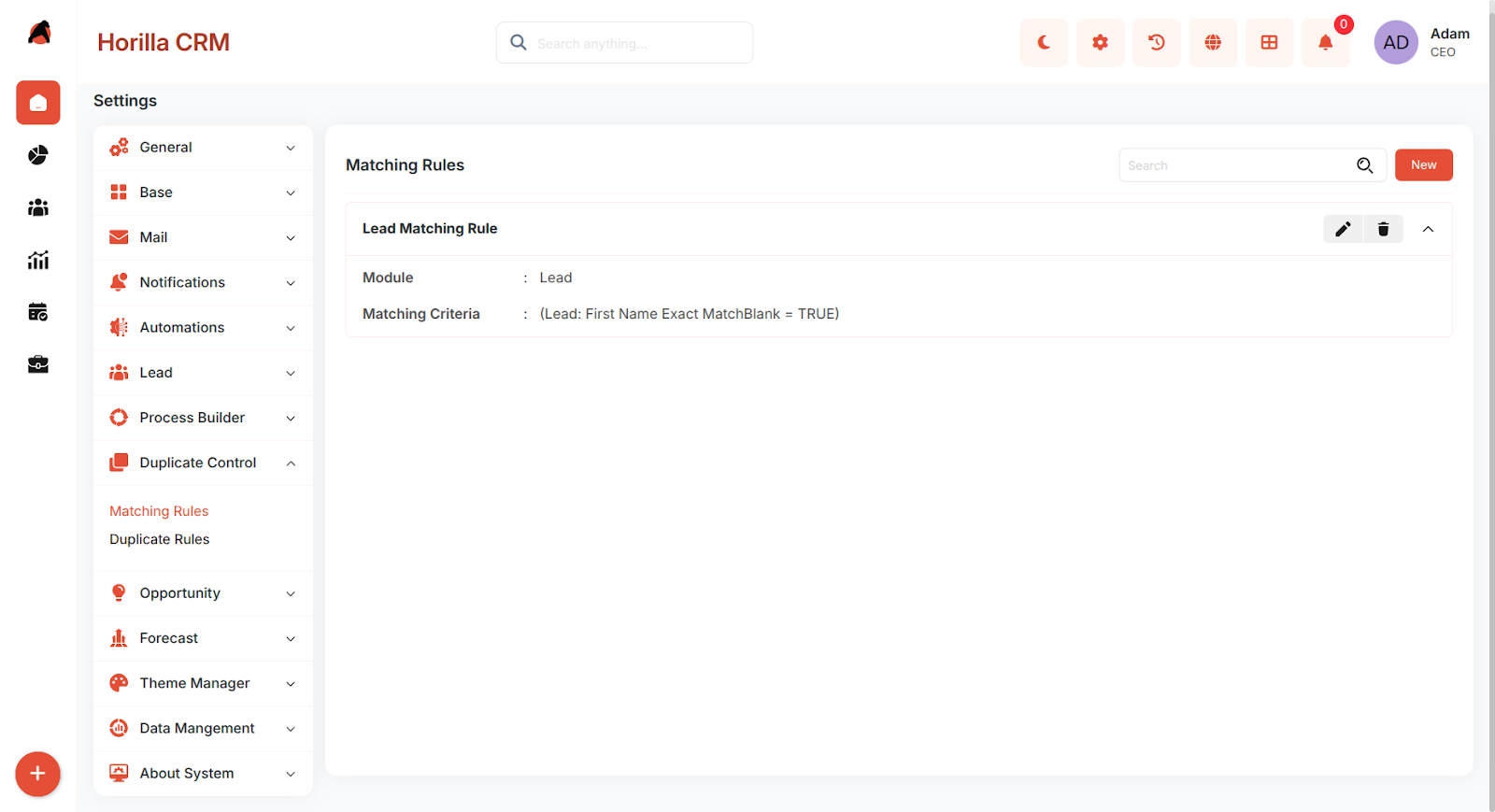The image size is (1495, 812).
Task: Expand the Data Mangement section
Action: [x=203, y=728]
